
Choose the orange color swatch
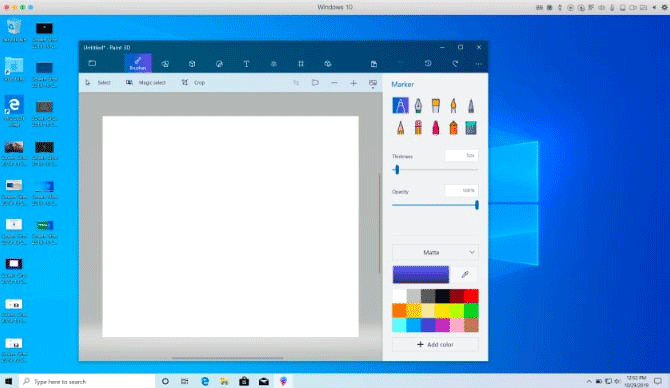400,311
